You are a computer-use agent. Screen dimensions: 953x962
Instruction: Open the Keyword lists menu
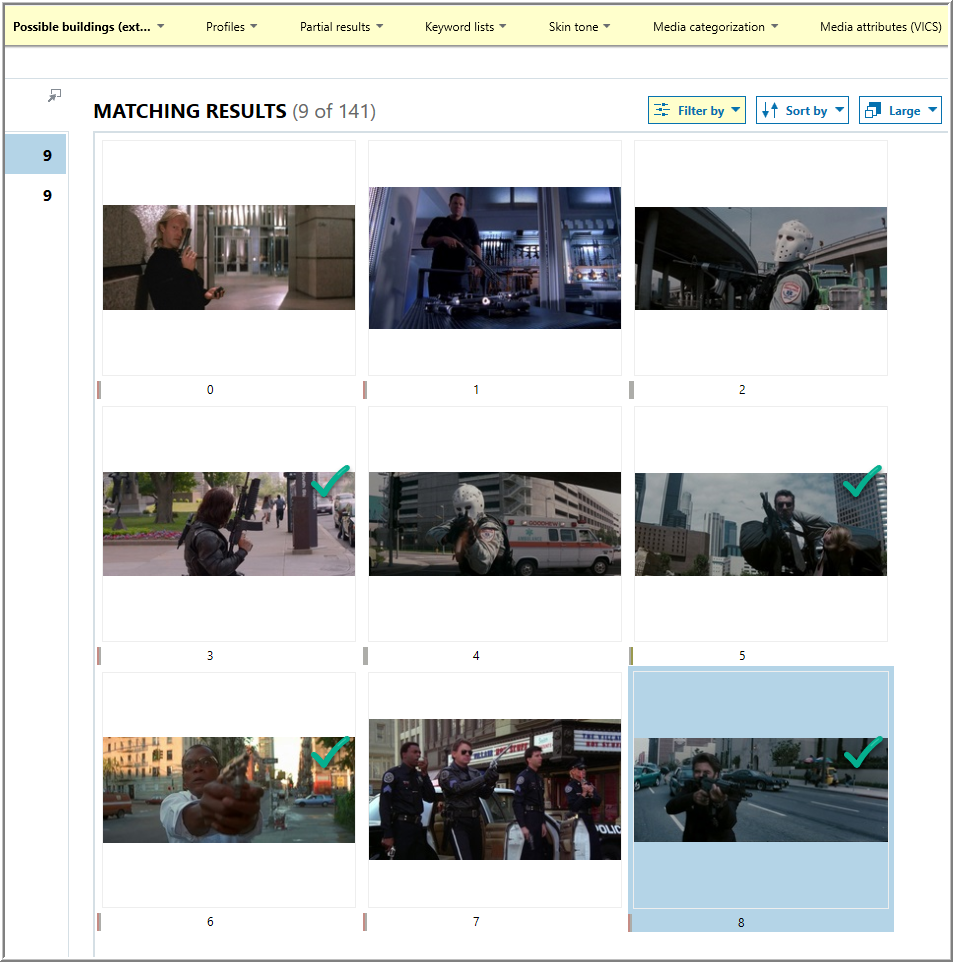point(465,27)
